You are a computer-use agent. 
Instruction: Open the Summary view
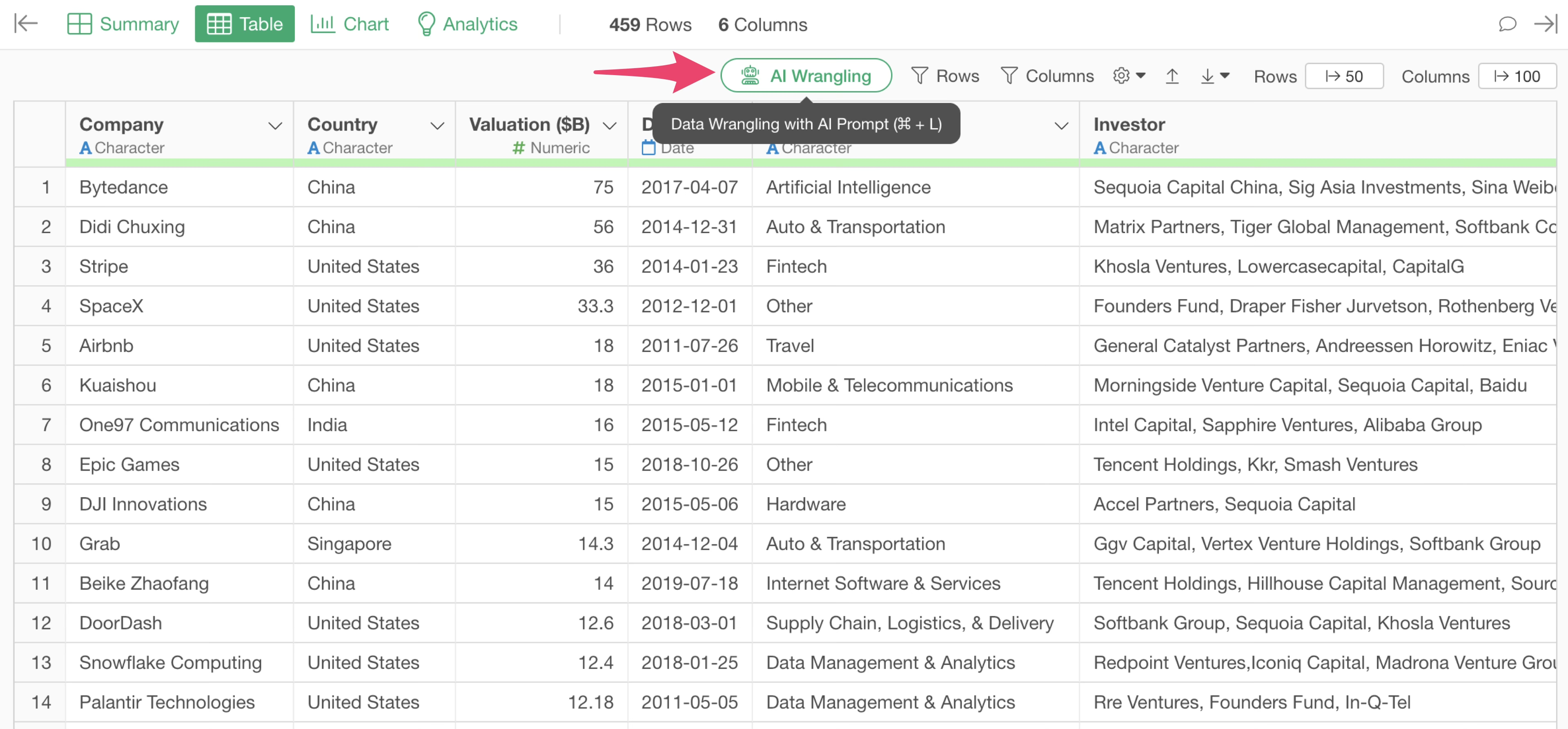tap(123, 24)
